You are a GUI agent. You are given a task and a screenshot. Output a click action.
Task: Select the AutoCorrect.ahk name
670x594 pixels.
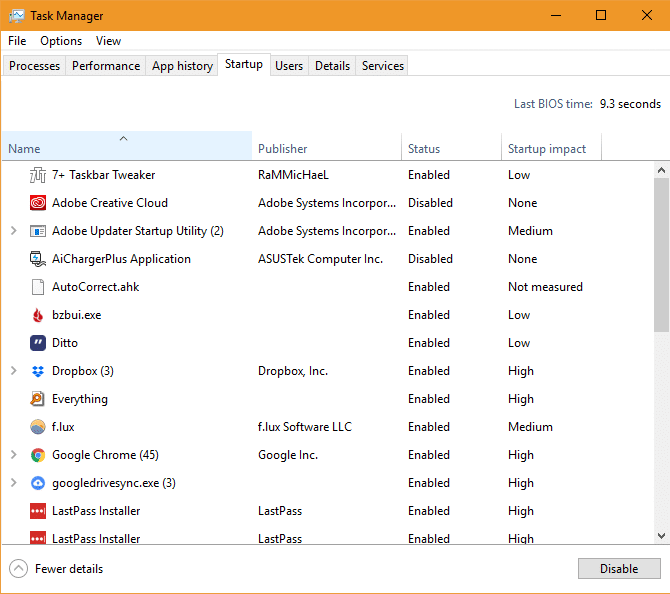[96, 287]
